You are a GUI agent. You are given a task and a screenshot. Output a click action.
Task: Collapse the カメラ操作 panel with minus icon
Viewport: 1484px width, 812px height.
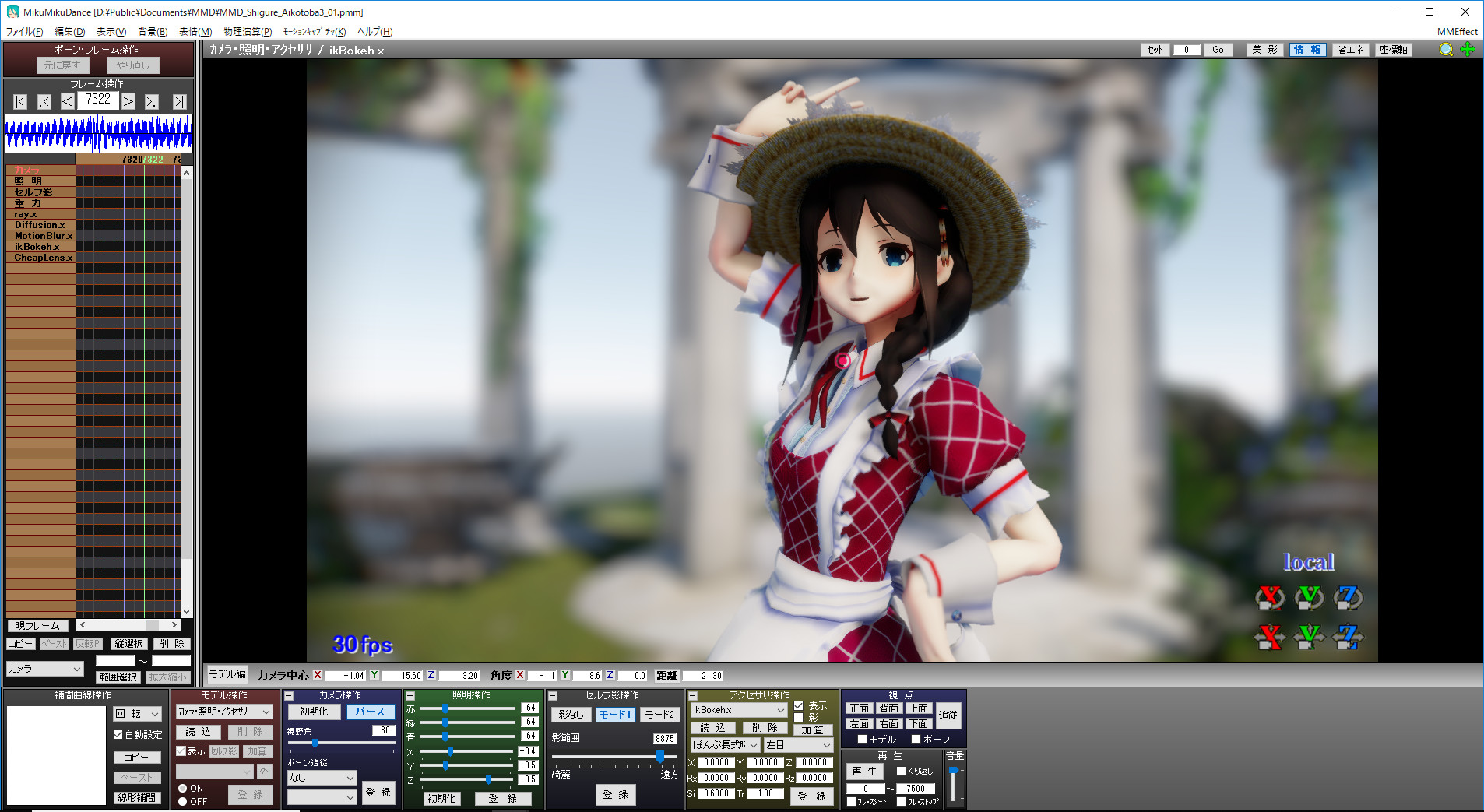tap(289, 696)
